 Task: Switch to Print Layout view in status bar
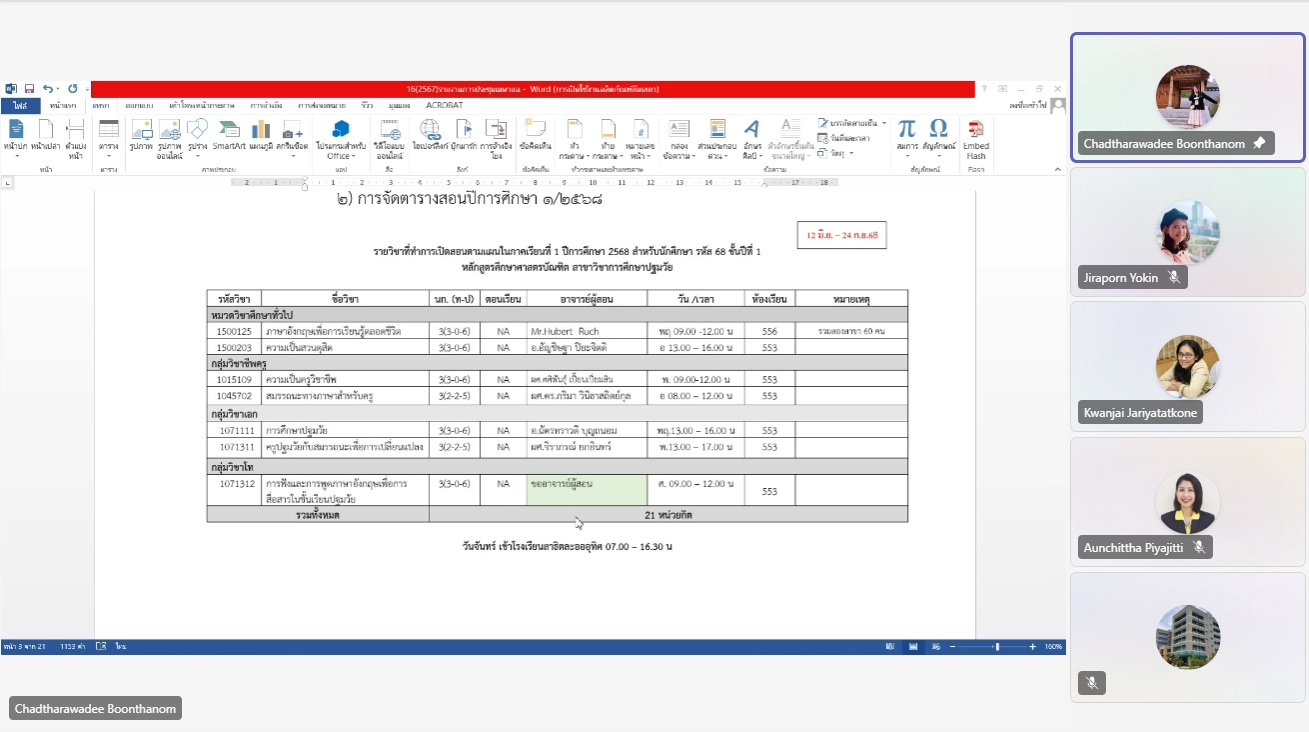(913, 647)
